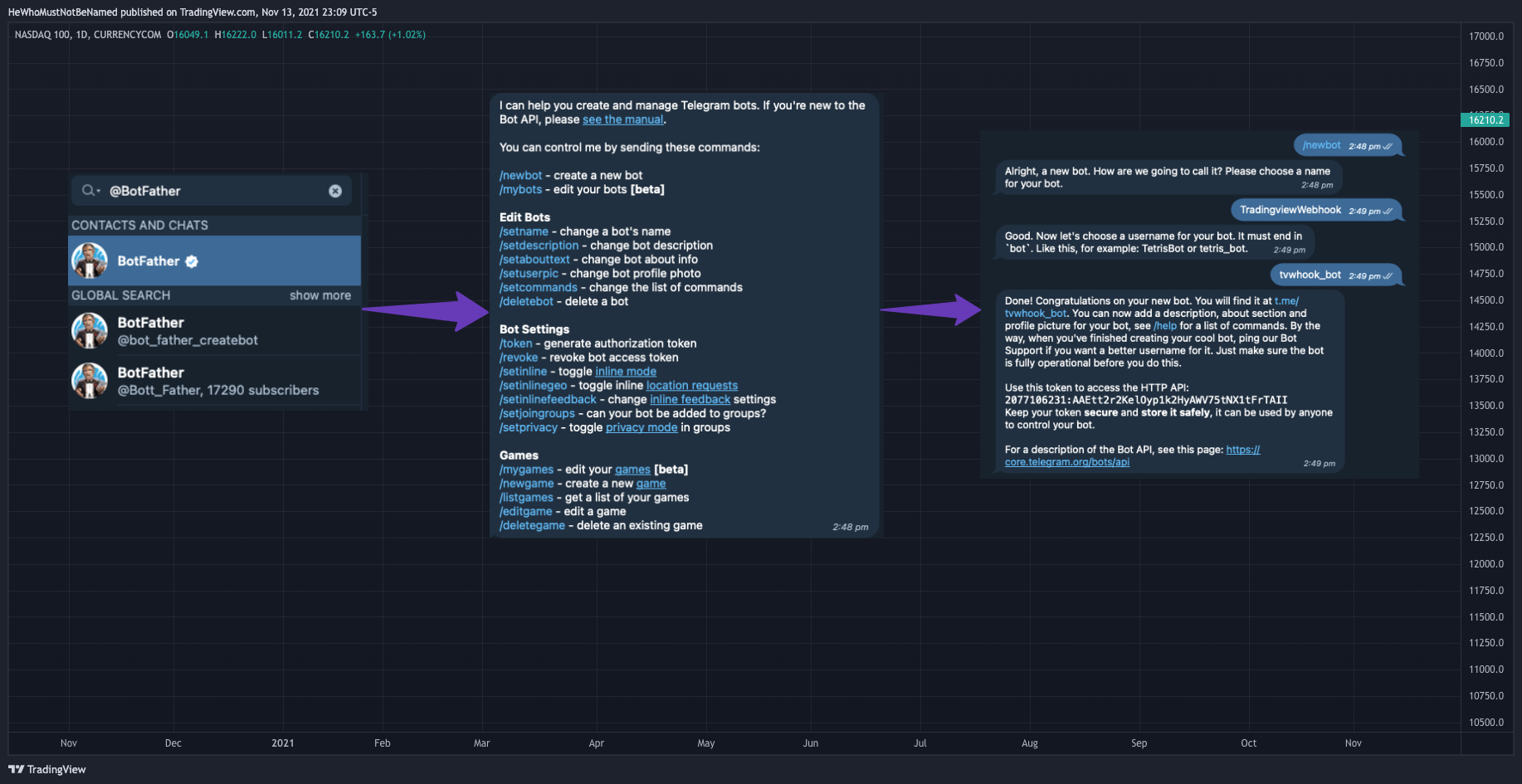Click the sent "tvwhook_bot" message bubble
Image resolution: width=1522 pixels, height=784 pixels.
(1336, 275)
